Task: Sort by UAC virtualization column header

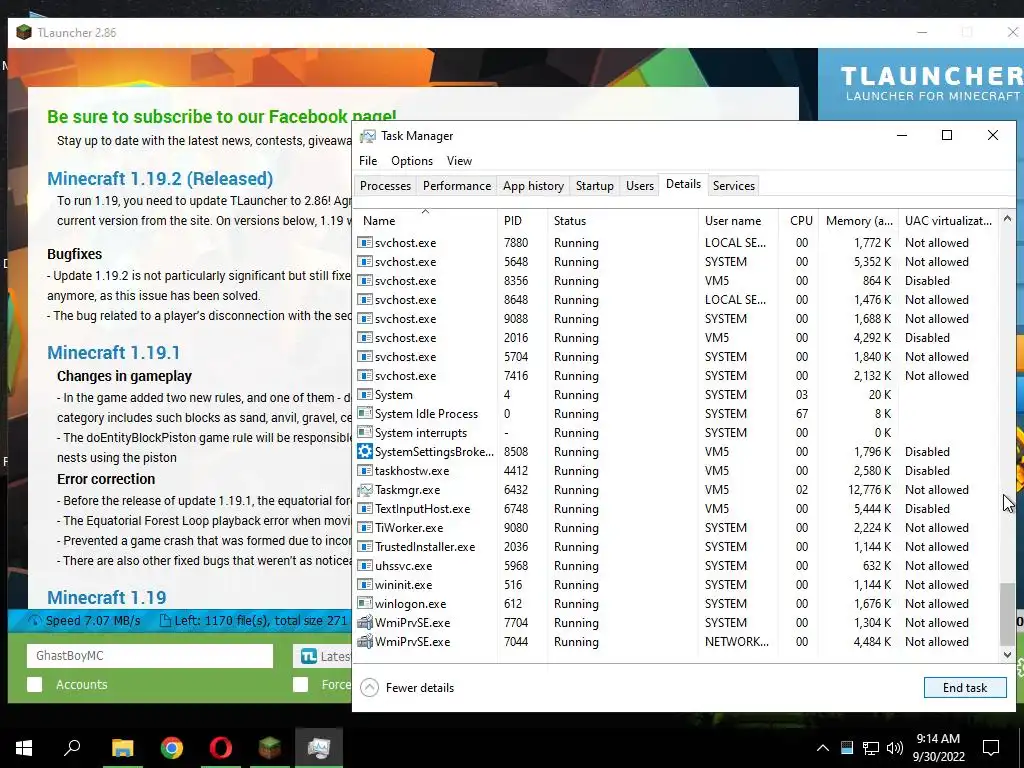Action: (948, 221)
